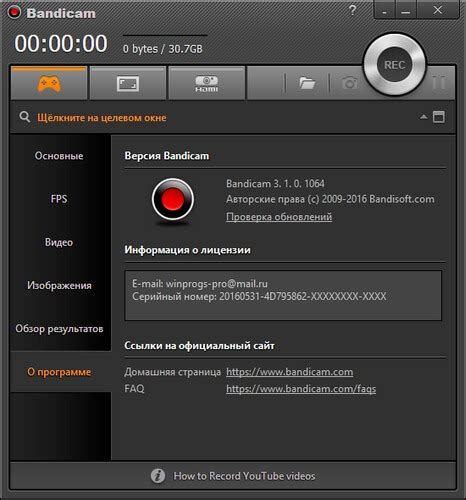Open the https://www.bandicam.com homepage link

(x=289, y=372)
